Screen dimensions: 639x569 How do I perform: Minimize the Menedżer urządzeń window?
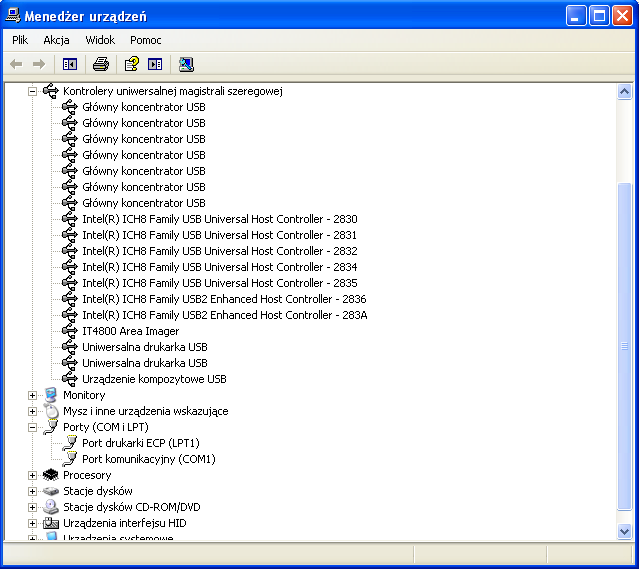[576, 16]
